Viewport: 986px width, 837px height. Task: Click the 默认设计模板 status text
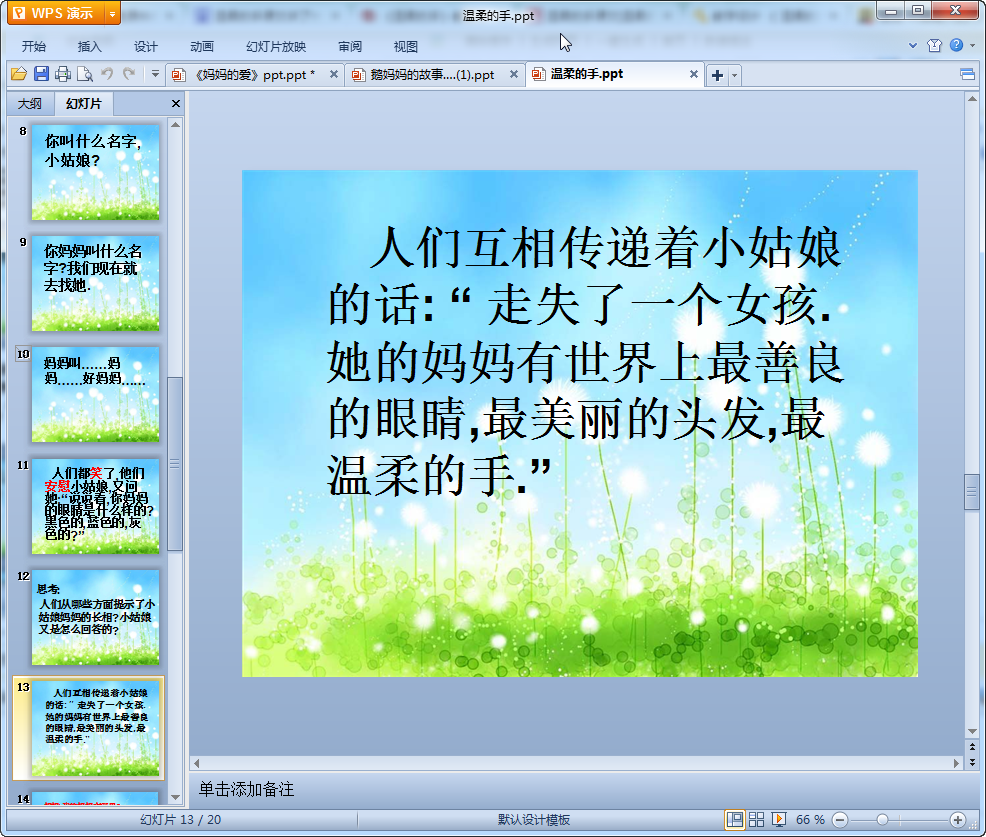[534, 819]
